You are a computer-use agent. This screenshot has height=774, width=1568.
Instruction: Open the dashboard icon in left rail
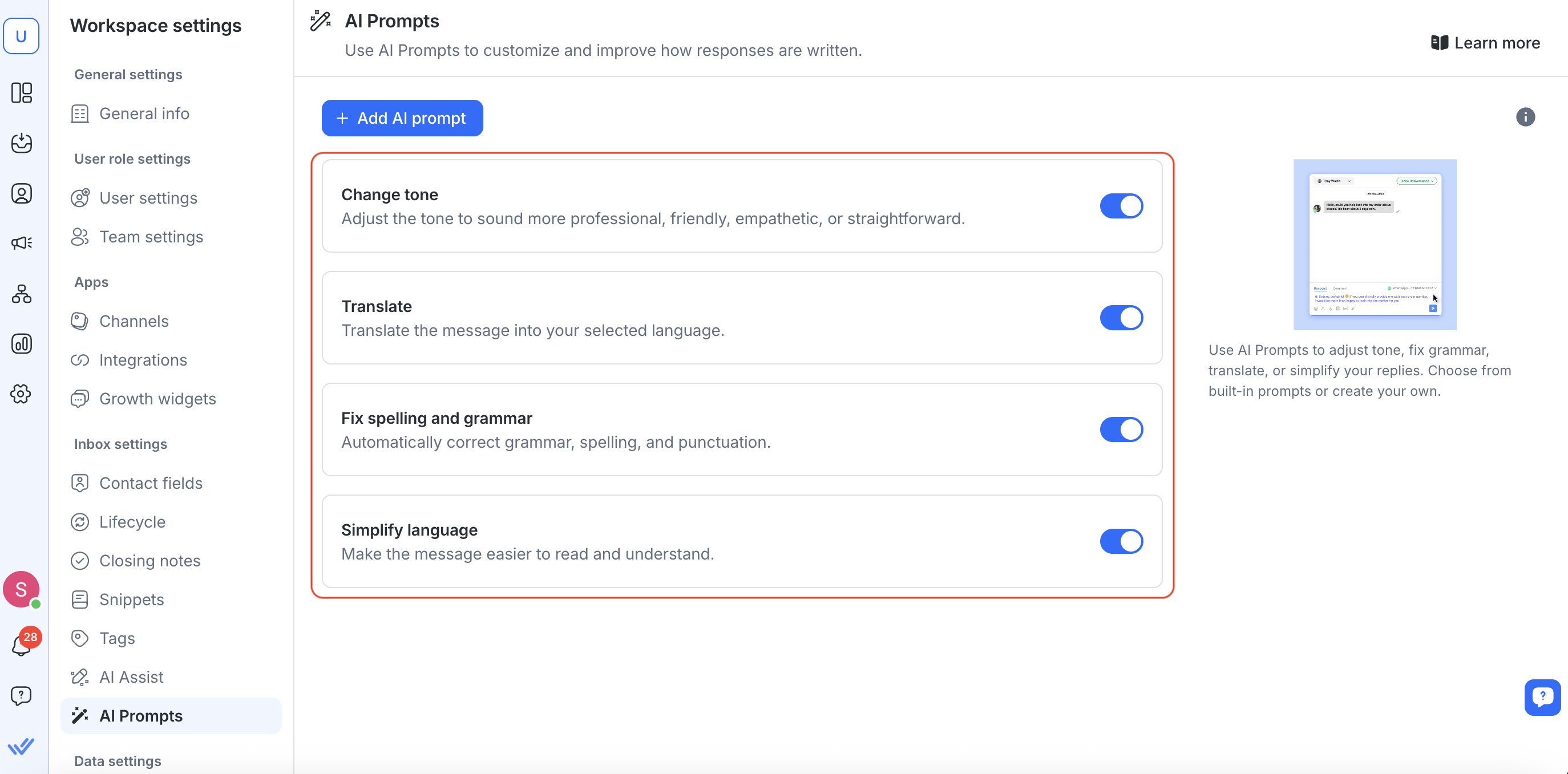coord(21,93)
